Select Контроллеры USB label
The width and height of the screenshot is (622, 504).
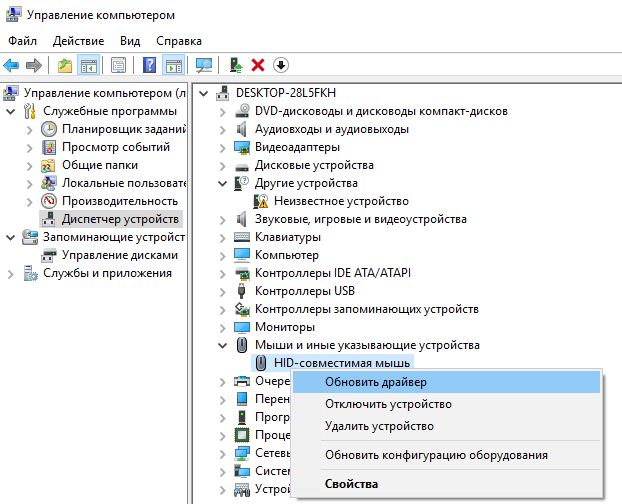click(305, 291)
